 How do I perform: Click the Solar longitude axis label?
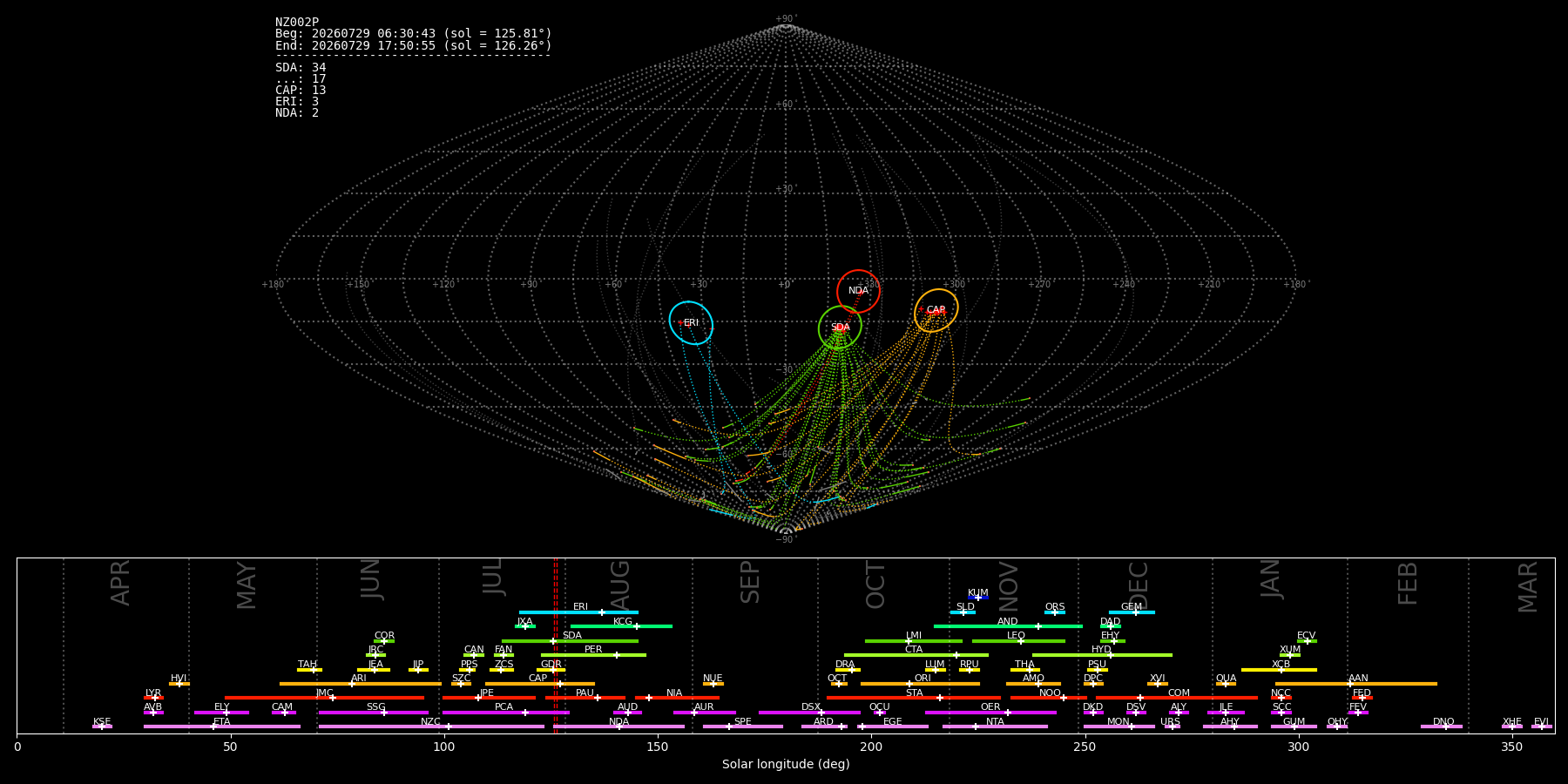(x=786, y=765)
